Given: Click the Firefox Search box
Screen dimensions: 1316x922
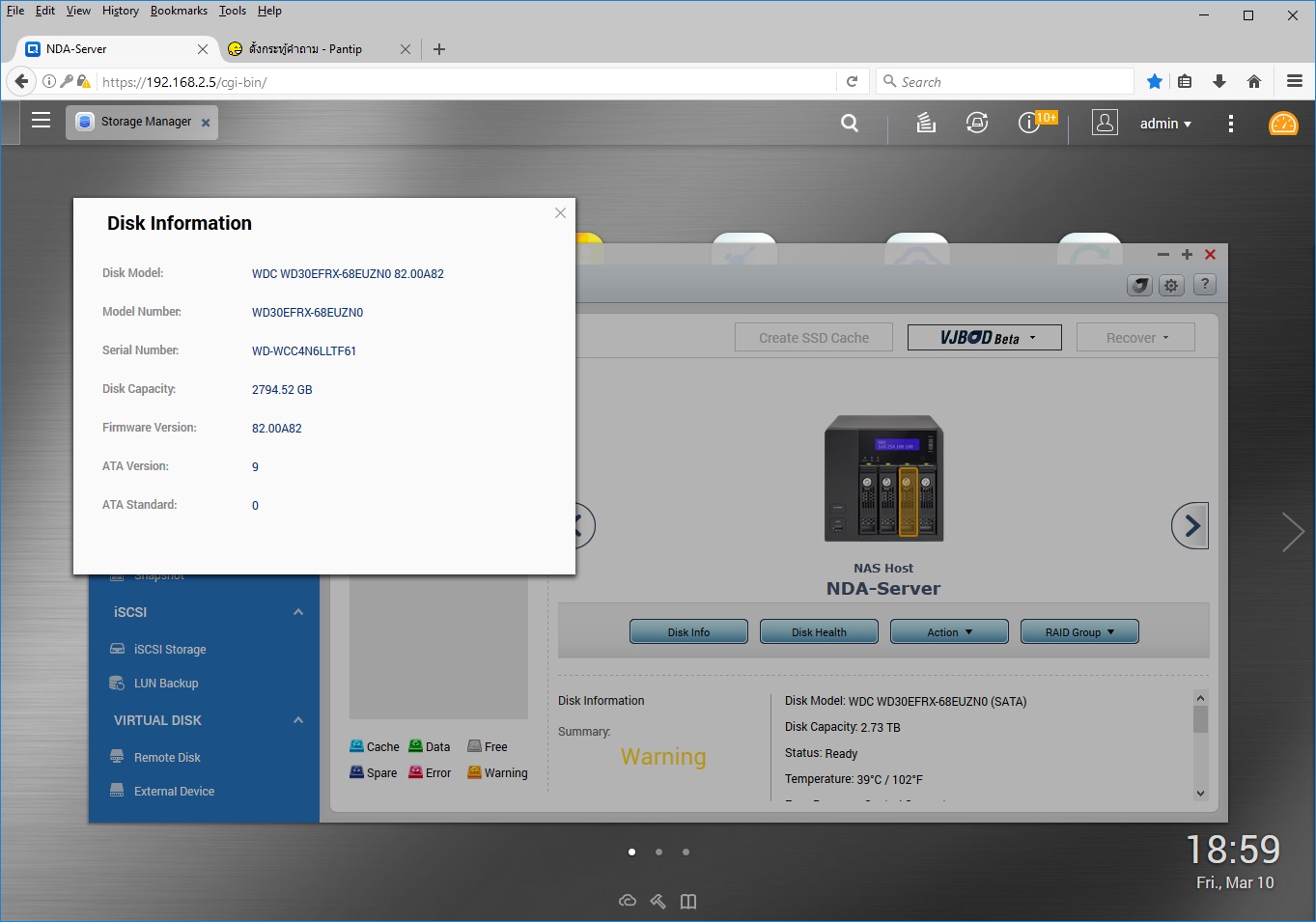Looking at the screenshot, I should point(1004,82).
